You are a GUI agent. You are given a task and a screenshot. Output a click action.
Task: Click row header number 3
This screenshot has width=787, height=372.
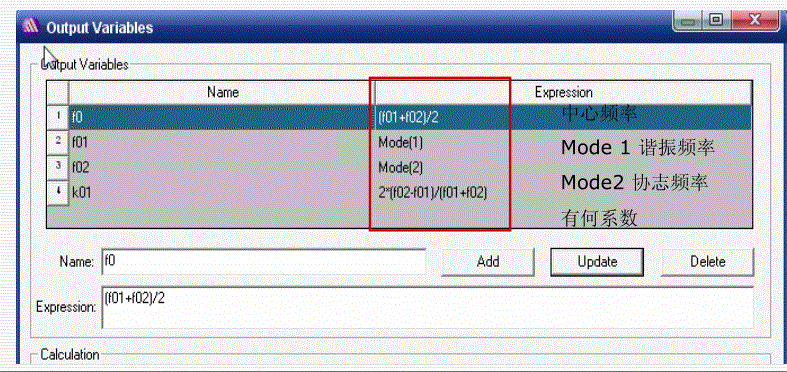(58, 167)
